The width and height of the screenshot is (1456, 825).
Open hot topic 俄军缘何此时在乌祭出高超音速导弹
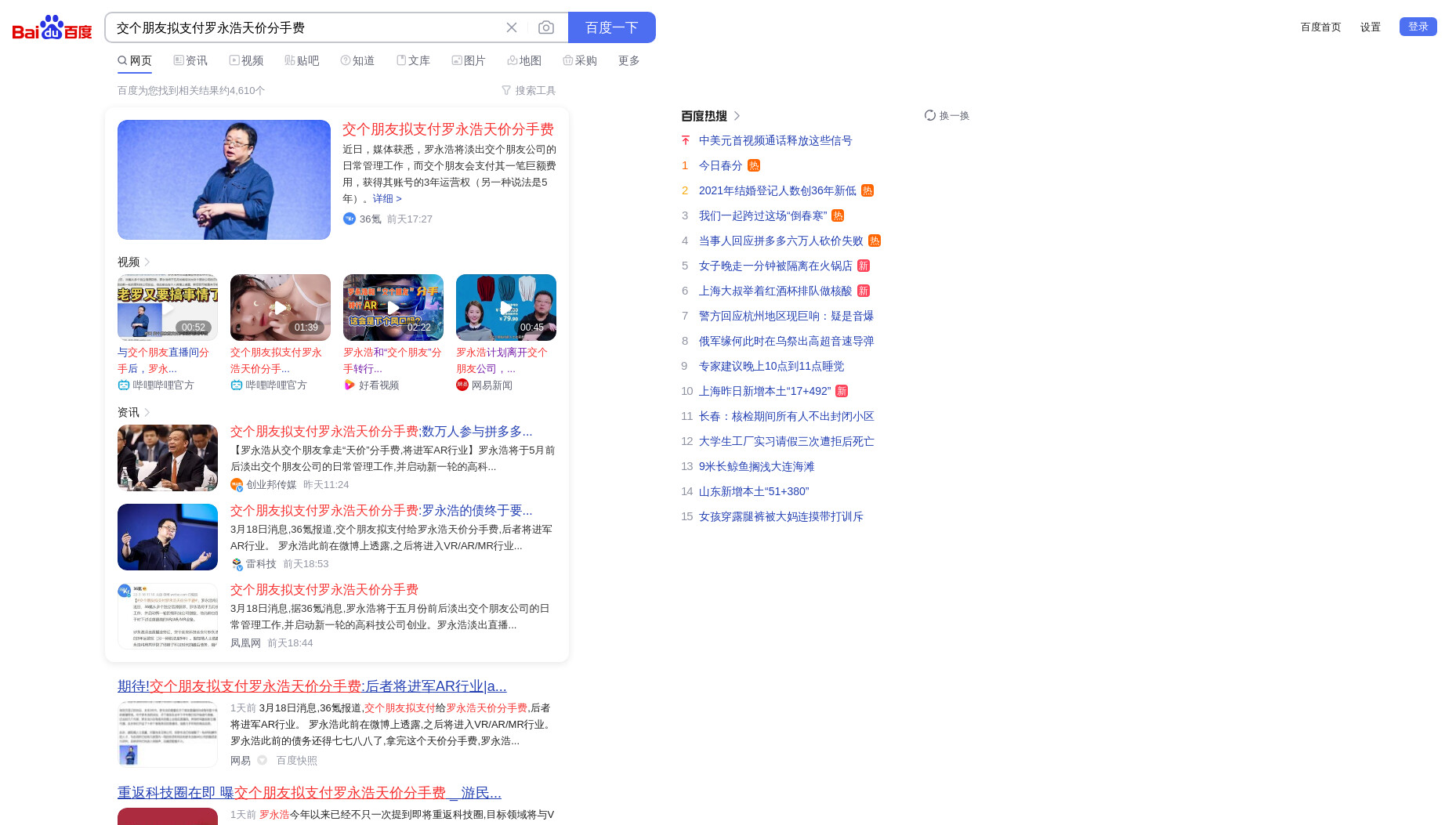[787, 342]
